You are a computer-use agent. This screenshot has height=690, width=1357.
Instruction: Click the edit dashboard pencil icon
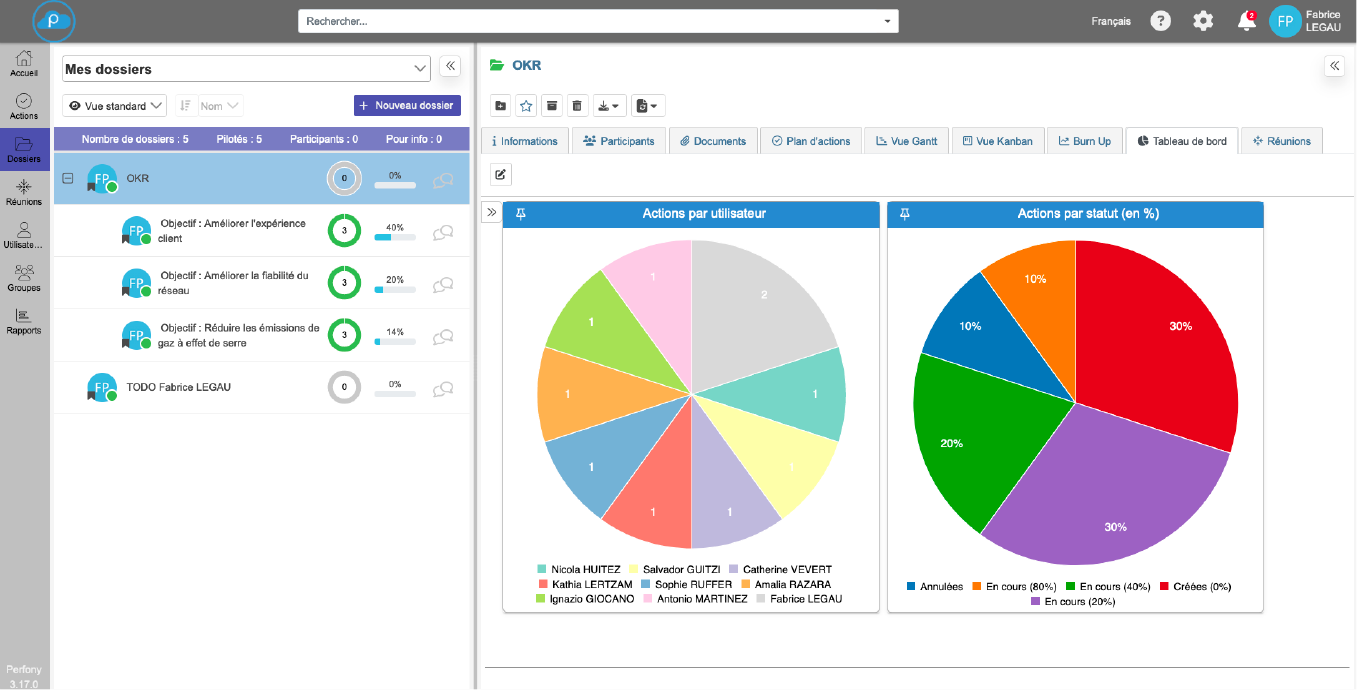pos(501,175)
